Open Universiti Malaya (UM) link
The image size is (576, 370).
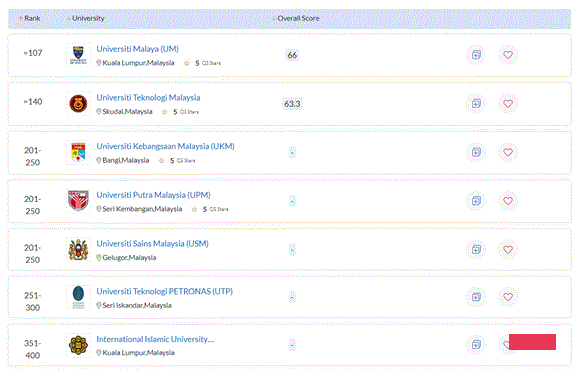[137, 49]
